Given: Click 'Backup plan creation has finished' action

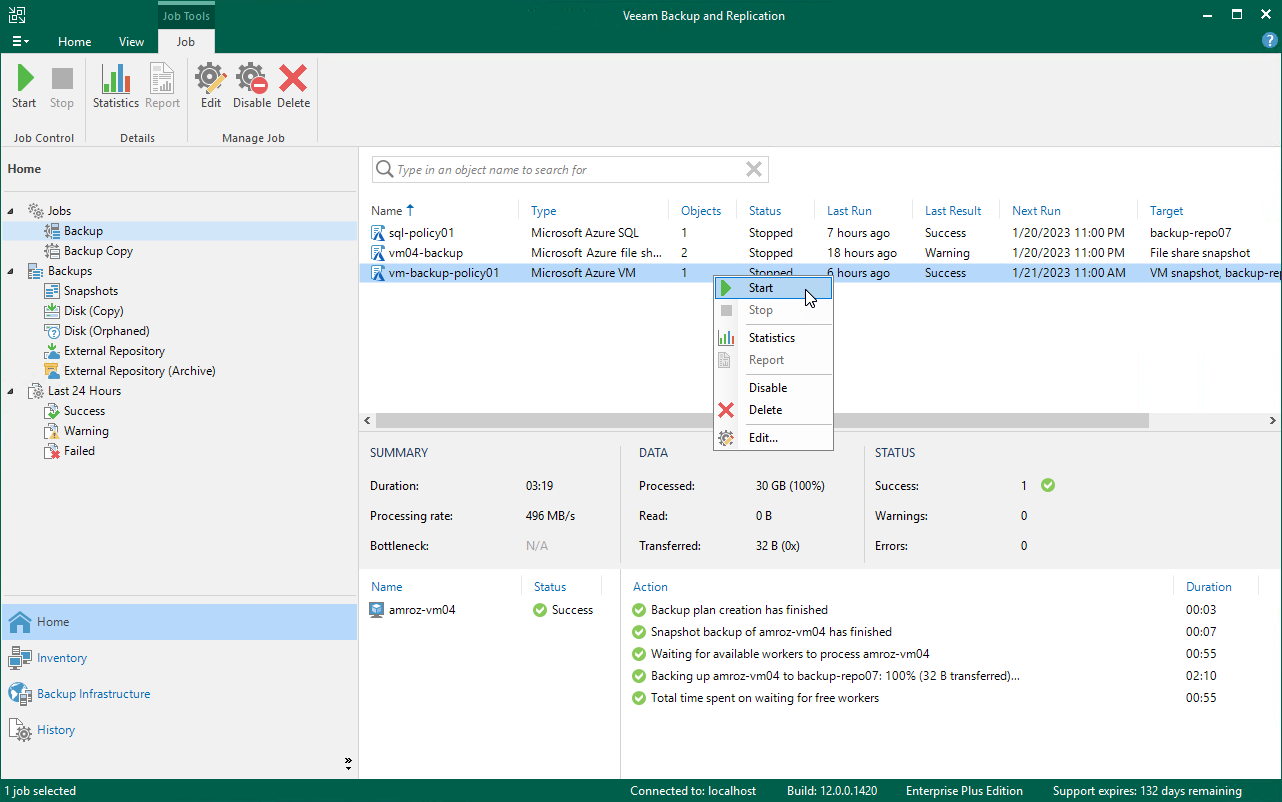Looking at the screenshot, I should pos(739,610).
